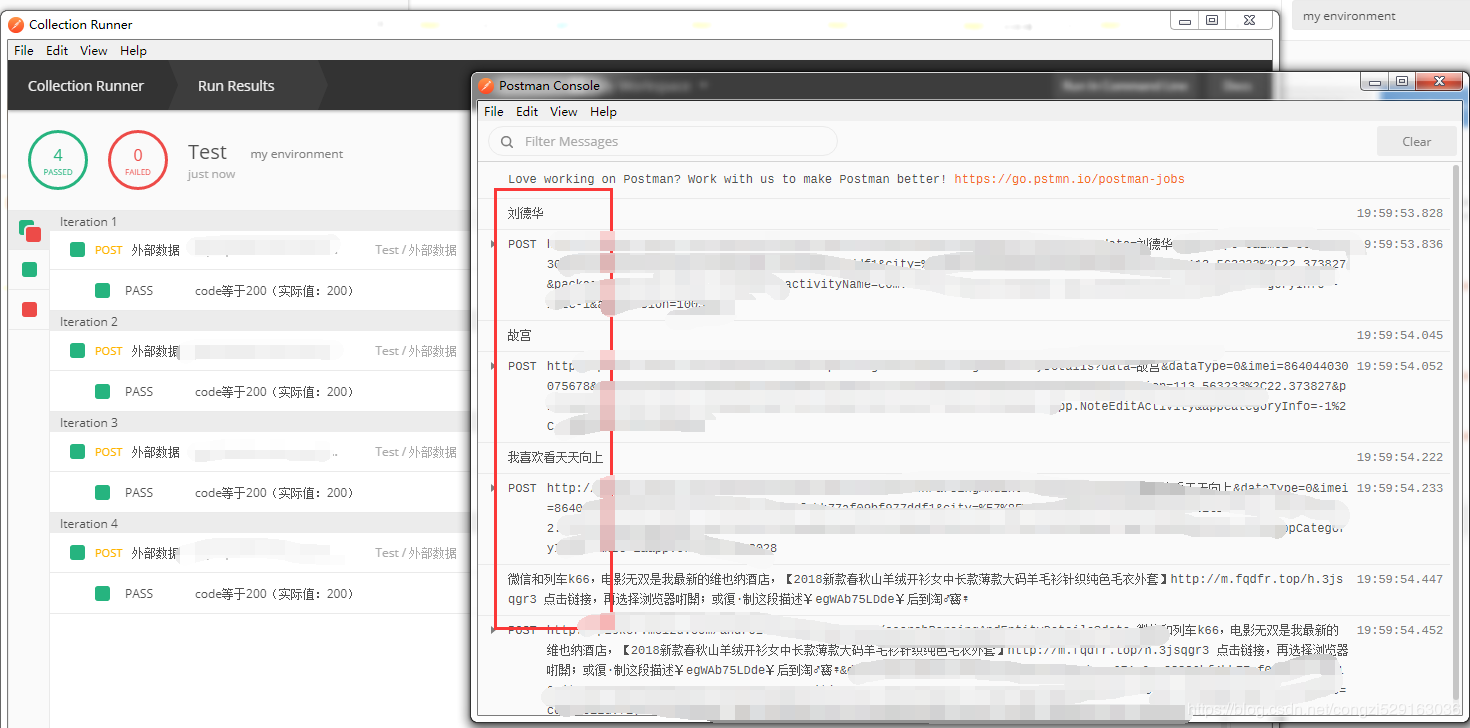Click the green PASS square under Iteration 4
Viewport: 1470px width, 728px height.
102,594
